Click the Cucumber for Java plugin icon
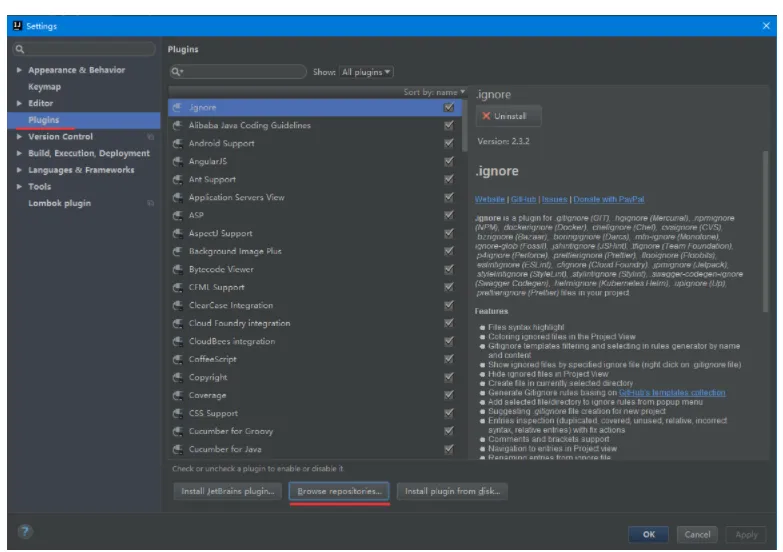783x552 pixels. [x=177, y=449]
